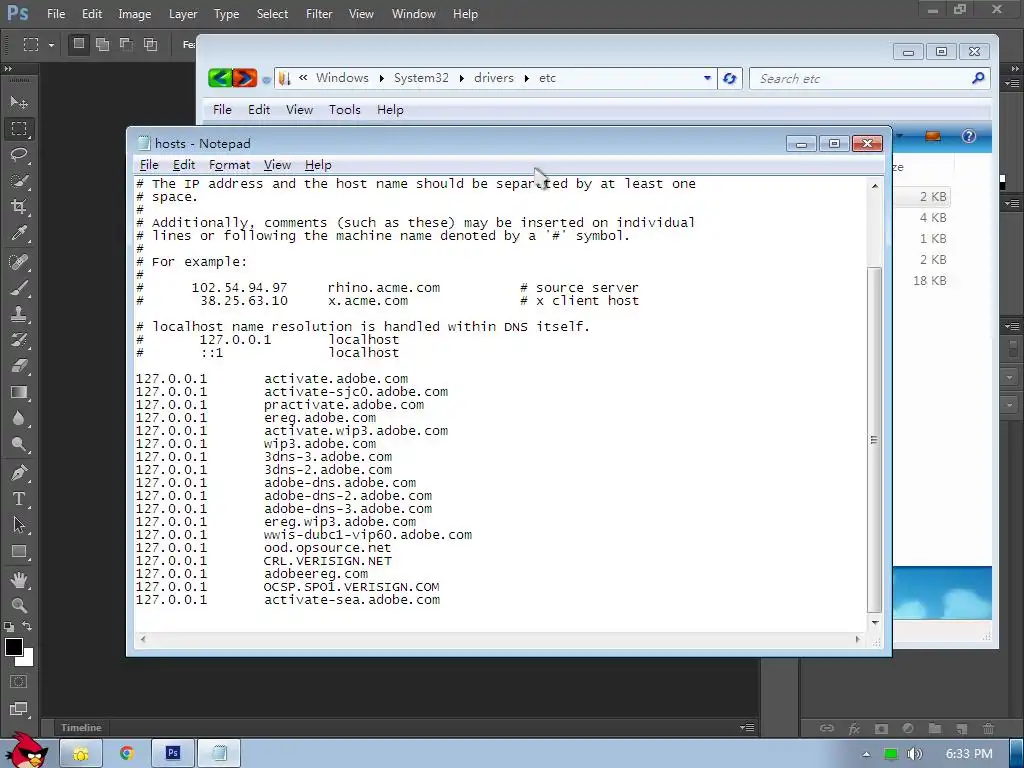Select the Horizontal Type tool
This screenshot has width=1024, height=768.
(19, 499)
